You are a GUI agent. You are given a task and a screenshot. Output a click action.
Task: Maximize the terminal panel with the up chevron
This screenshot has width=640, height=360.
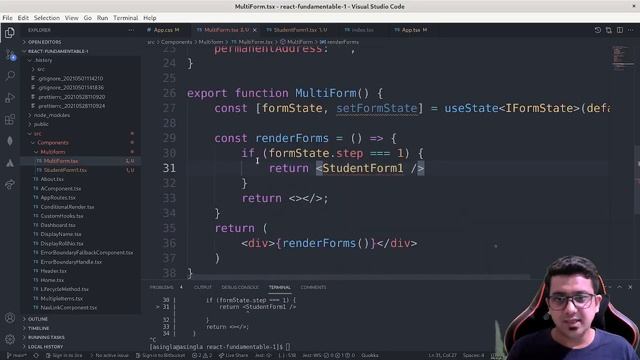coord(619,287)
